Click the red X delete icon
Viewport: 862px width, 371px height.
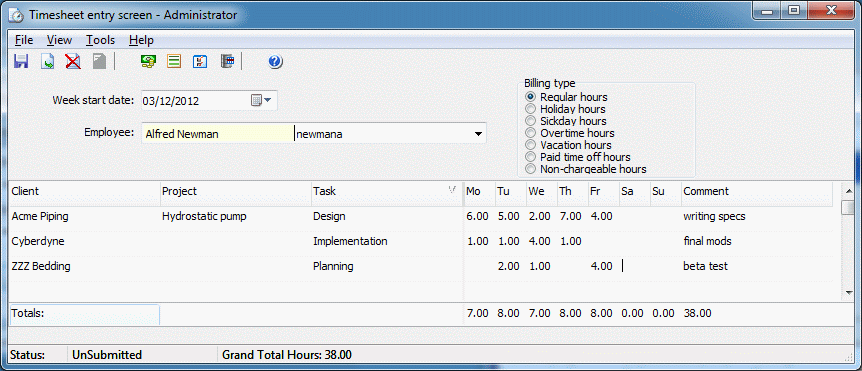tap(73, 61)
